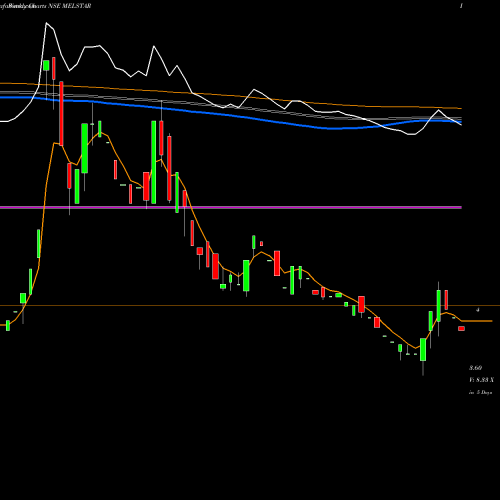This screenshot has height=500, width=500.
Task: Click the last red candle at chart end
Action: pos(461,329)
